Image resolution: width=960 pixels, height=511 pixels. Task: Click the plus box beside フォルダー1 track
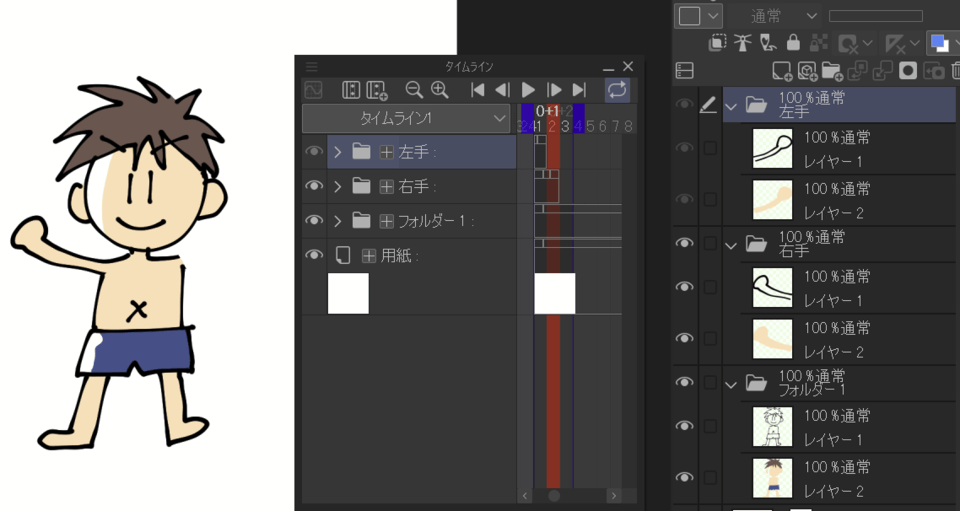coord(386,221)
